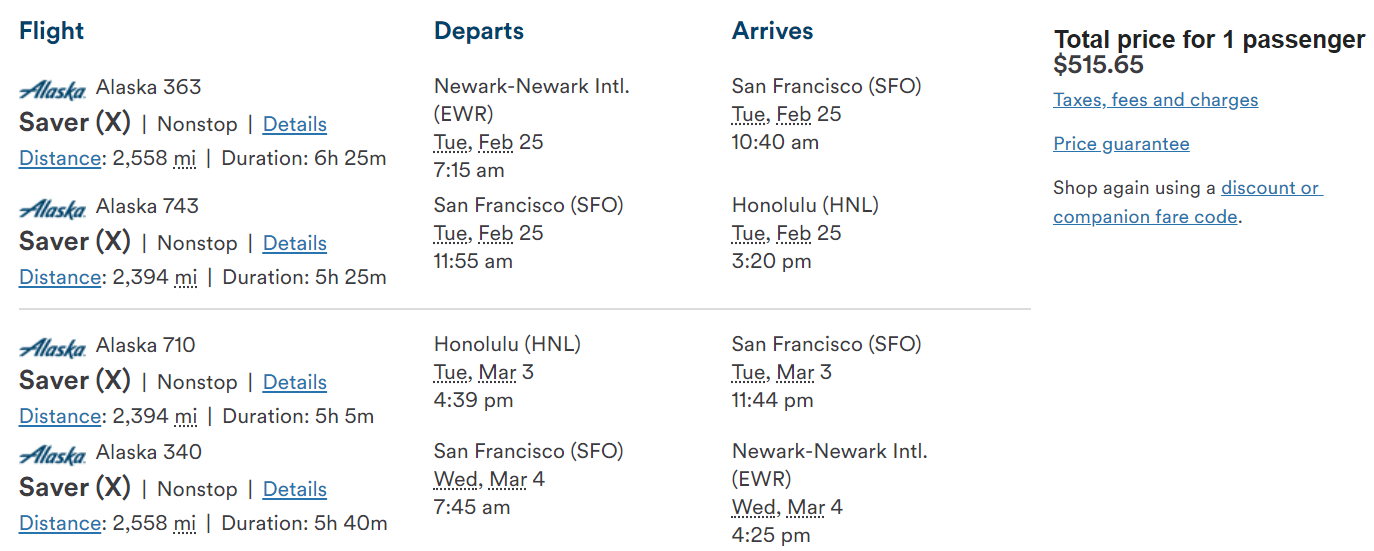Click the mi abbreviation in the 2,558 mi EWR–SFO distance
This screenshot has height=551, width=1374.
(184, 158)
